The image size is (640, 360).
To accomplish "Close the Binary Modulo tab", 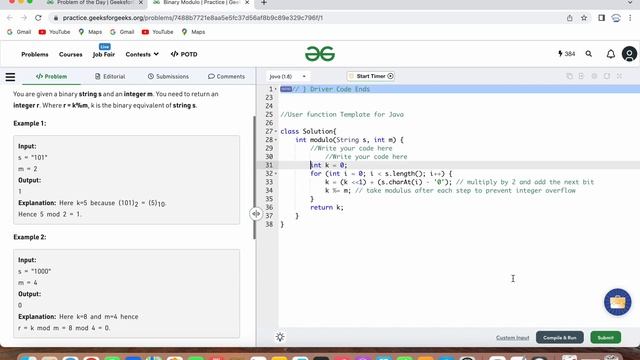I will point(247,2).
